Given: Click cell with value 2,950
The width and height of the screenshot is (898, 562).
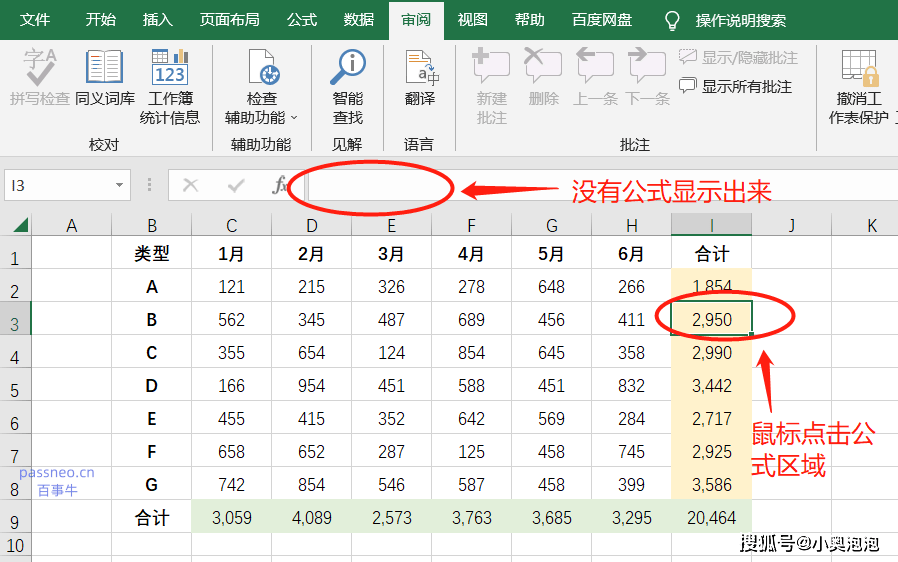Looking at the screenshot, I should [711, 319].
